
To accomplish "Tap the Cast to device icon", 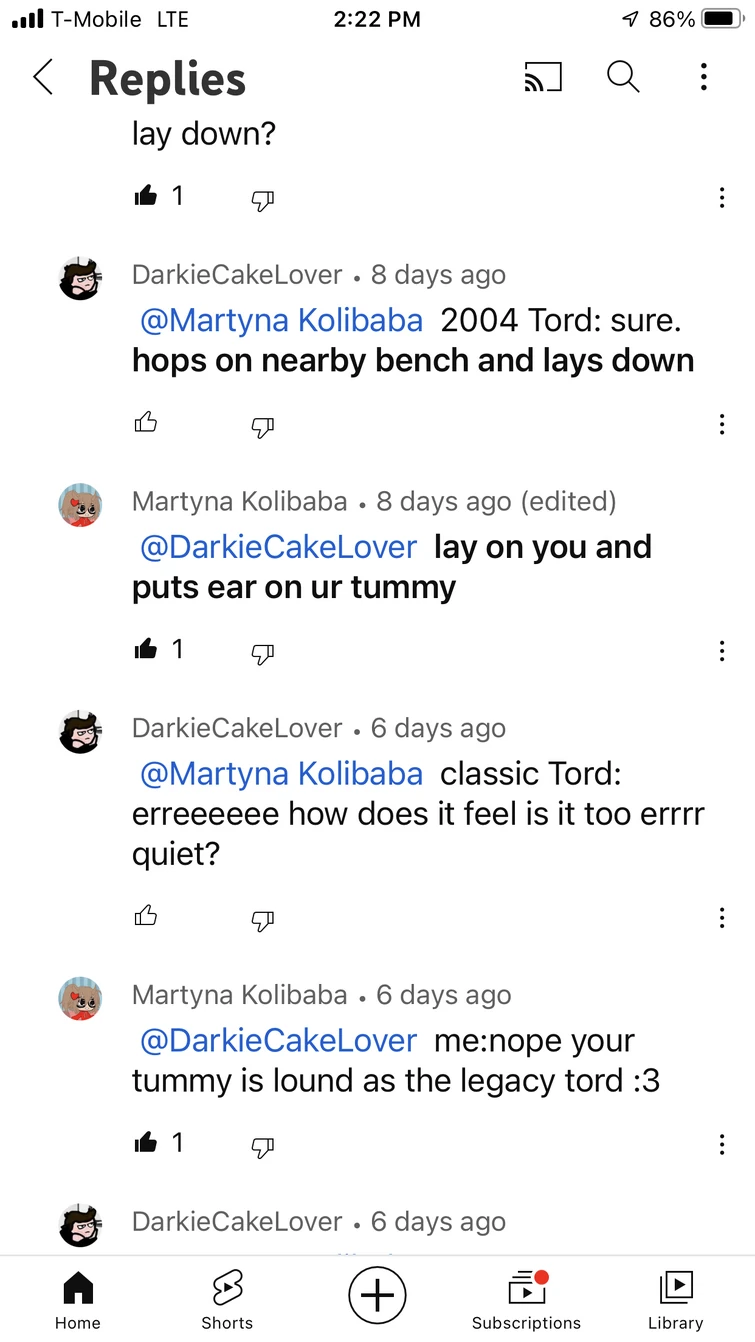I will click(x=543, y=77).
